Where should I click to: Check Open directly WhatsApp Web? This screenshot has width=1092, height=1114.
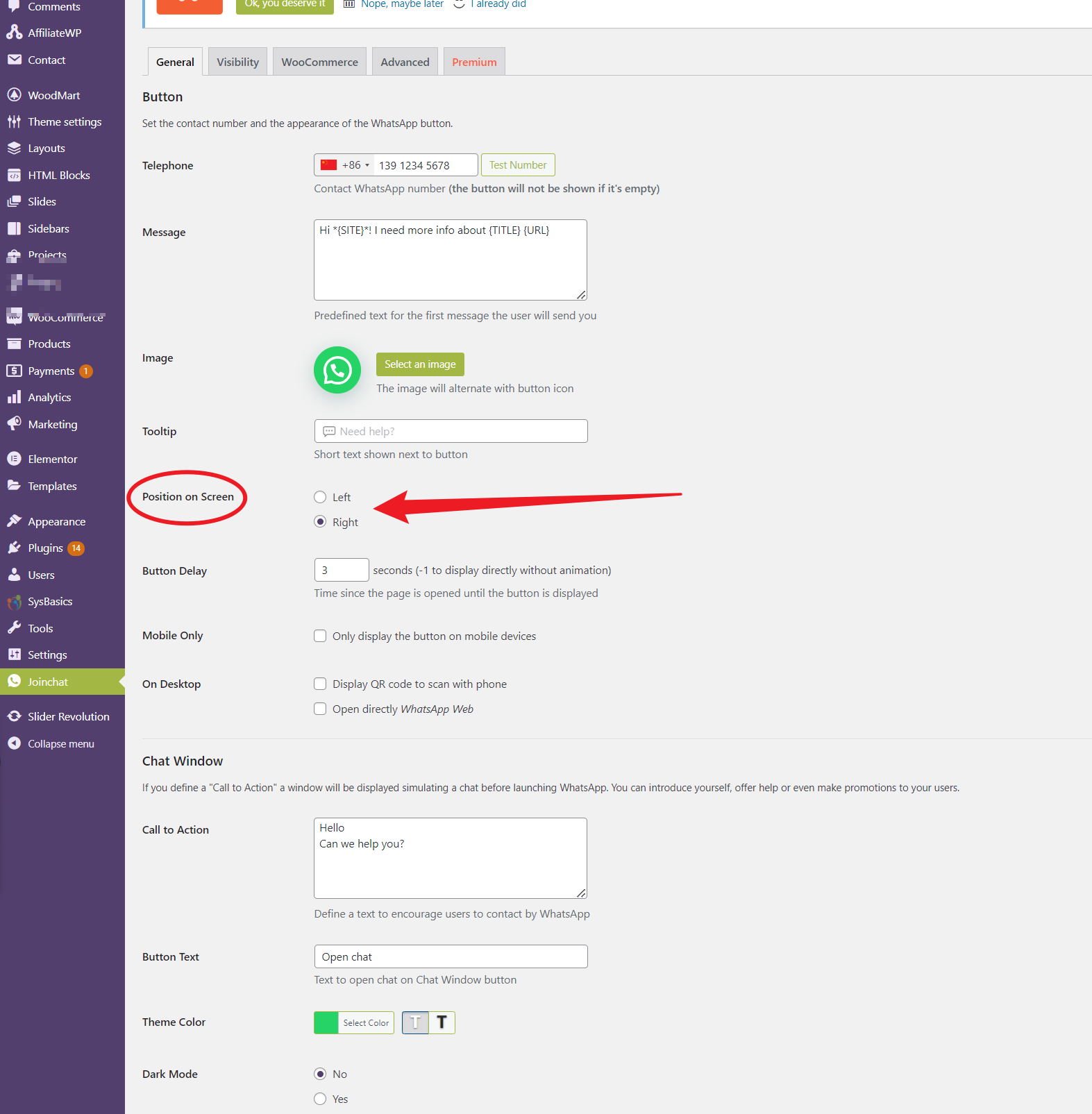[x=320, y=709]
